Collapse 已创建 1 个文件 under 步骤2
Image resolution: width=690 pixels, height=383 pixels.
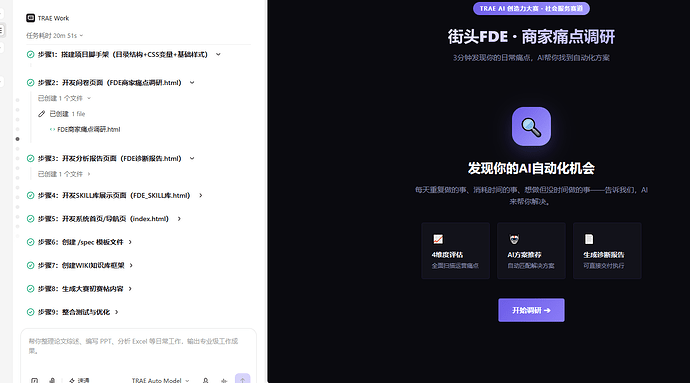(x=64, y=98)
